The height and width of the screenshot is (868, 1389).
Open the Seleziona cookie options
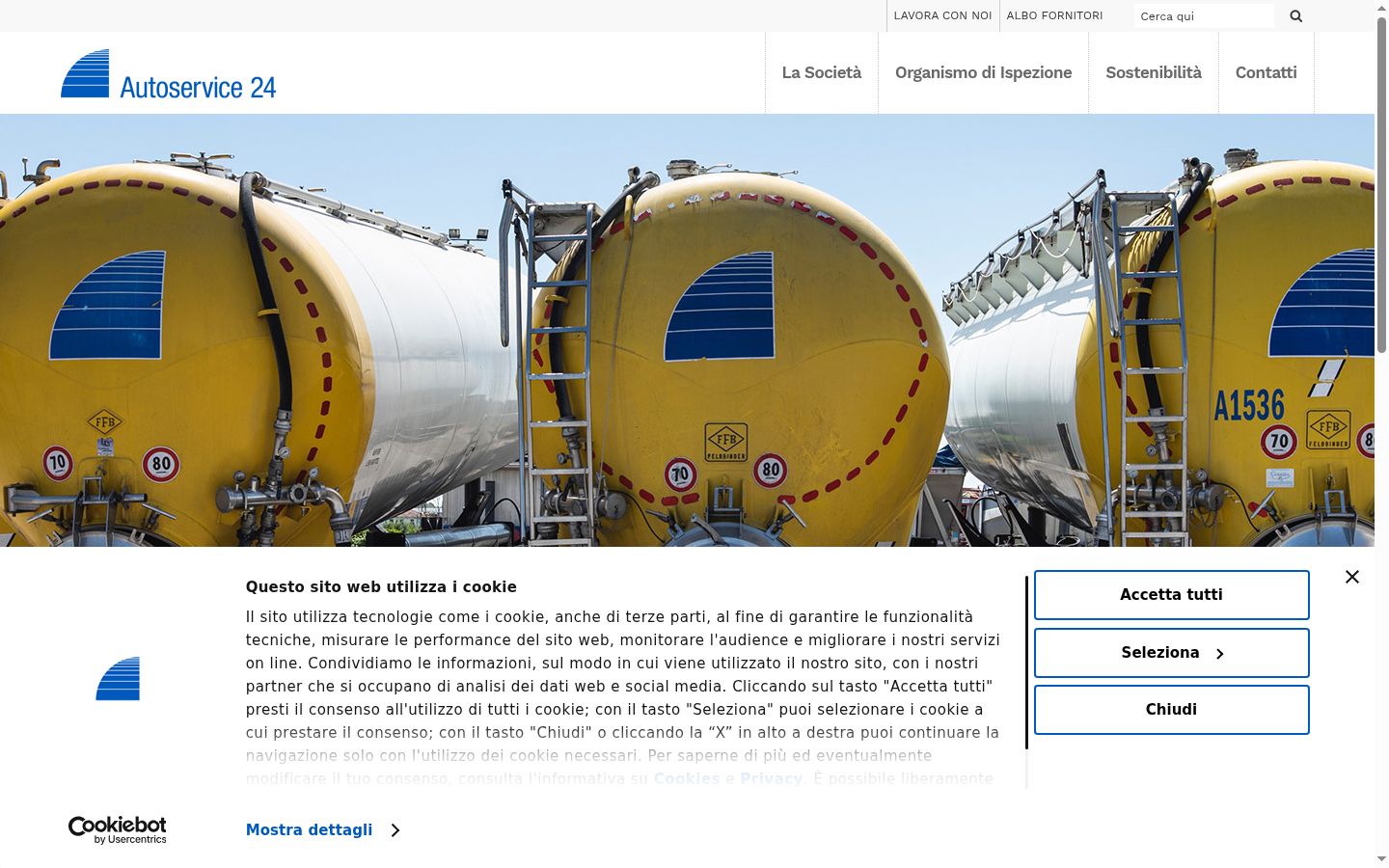pyautogui.click(x=1171, y=653)
